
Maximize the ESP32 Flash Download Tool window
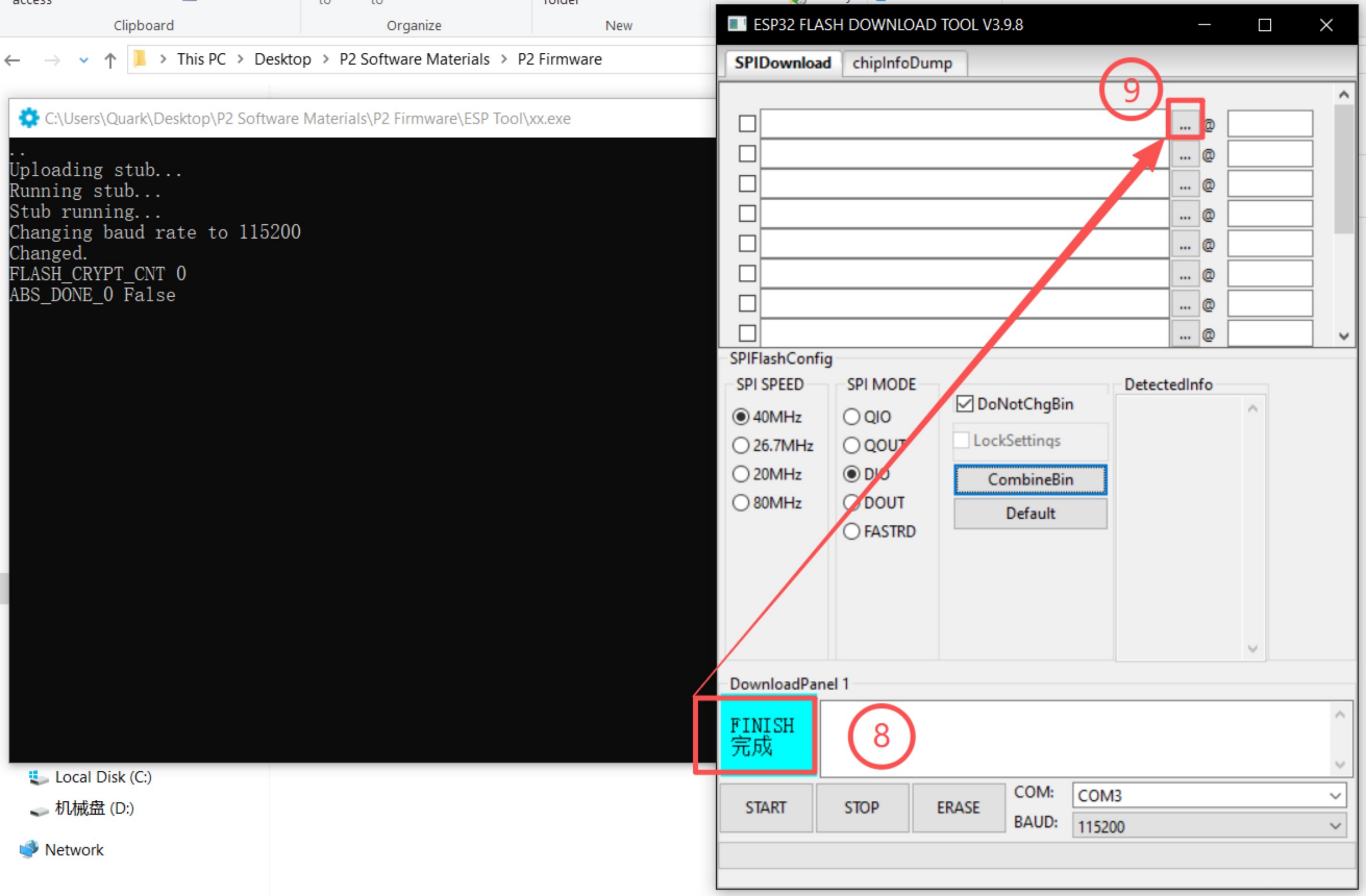pos(1264,25)
